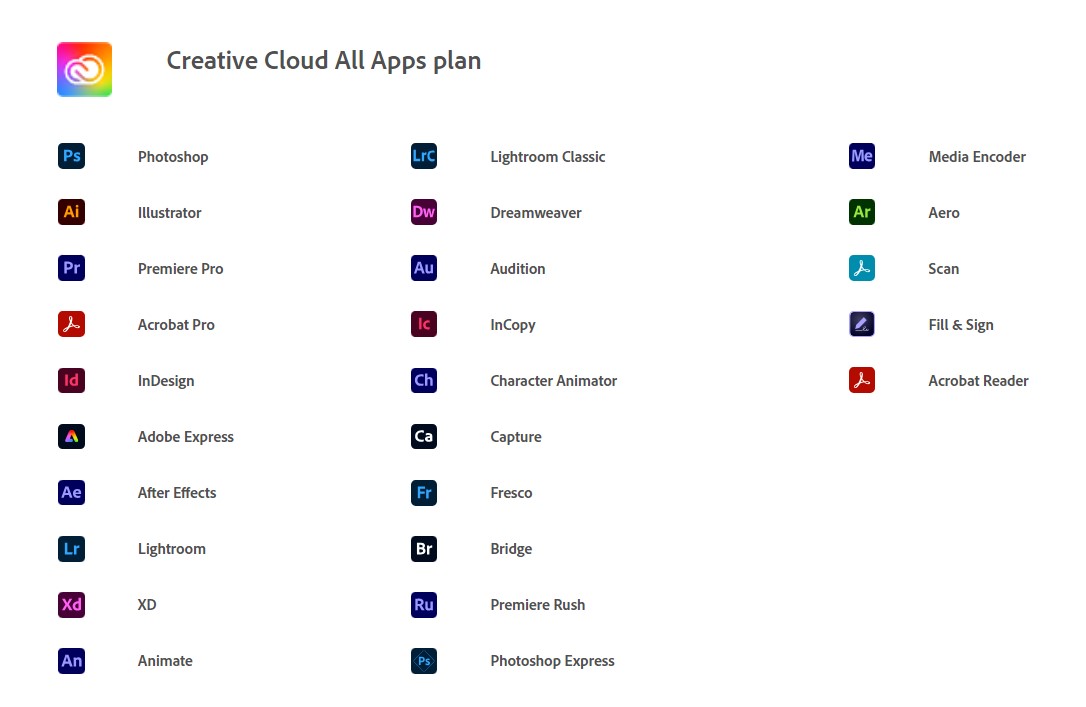Screen dimensions: 1086x707
Task: Select the After Effects Ae icon
Action: pyautogui.click(x=71, y=492)
